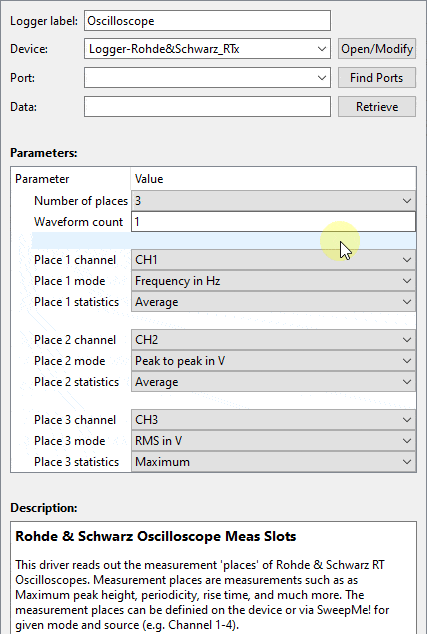Open the Place 1 statistics dropdown

point(273,302)
